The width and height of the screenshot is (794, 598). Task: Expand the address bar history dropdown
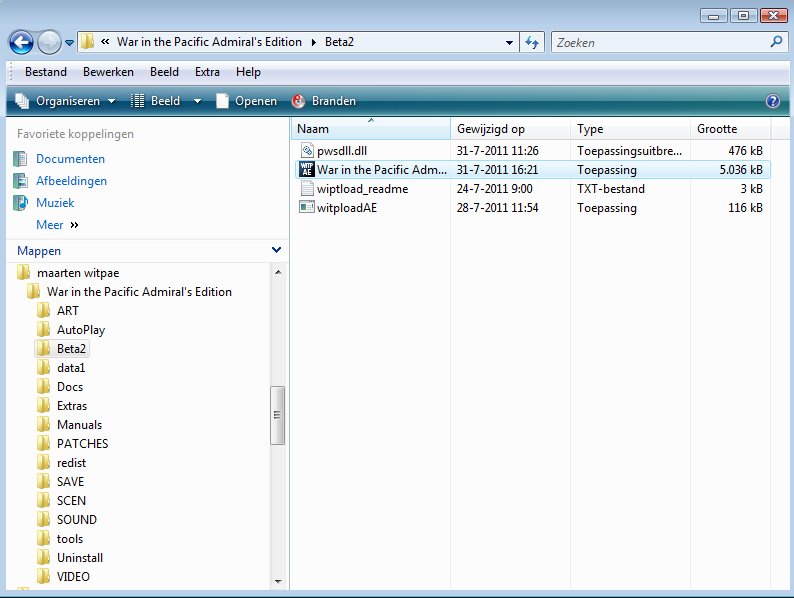tap(509, 43)
